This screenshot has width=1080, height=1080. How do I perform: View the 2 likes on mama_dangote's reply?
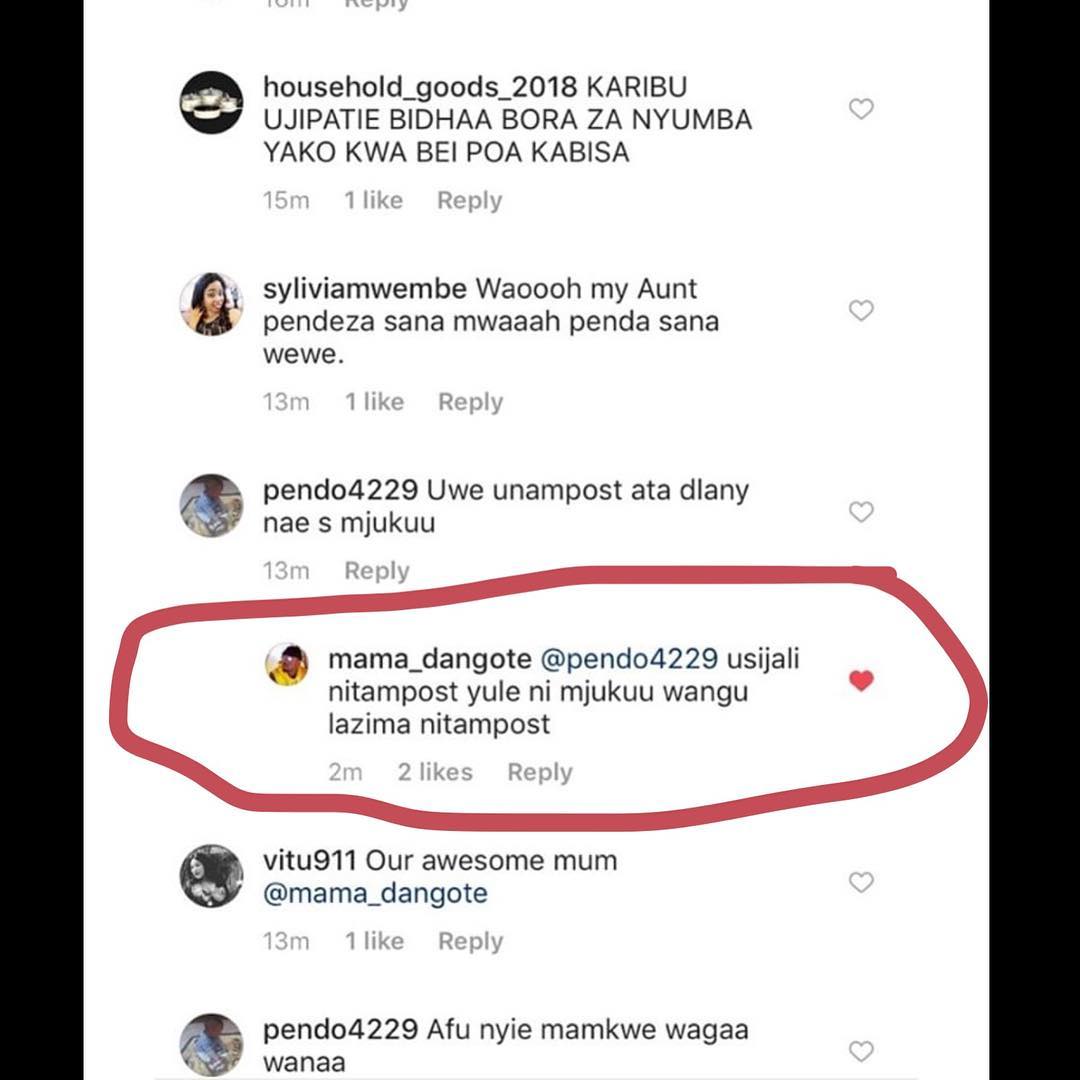(435, 772)
